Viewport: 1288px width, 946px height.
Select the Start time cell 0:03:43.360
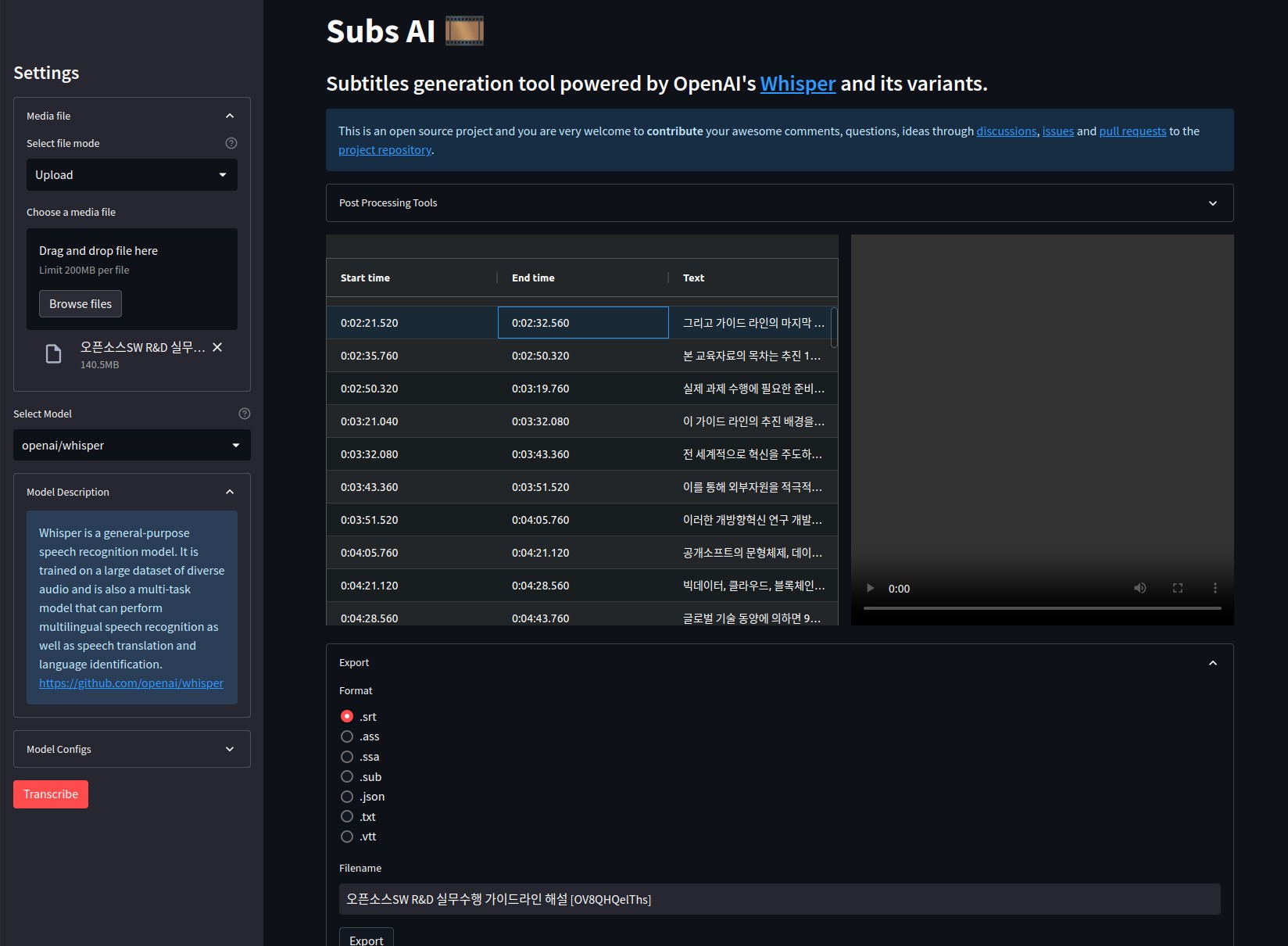pos(412,487)
